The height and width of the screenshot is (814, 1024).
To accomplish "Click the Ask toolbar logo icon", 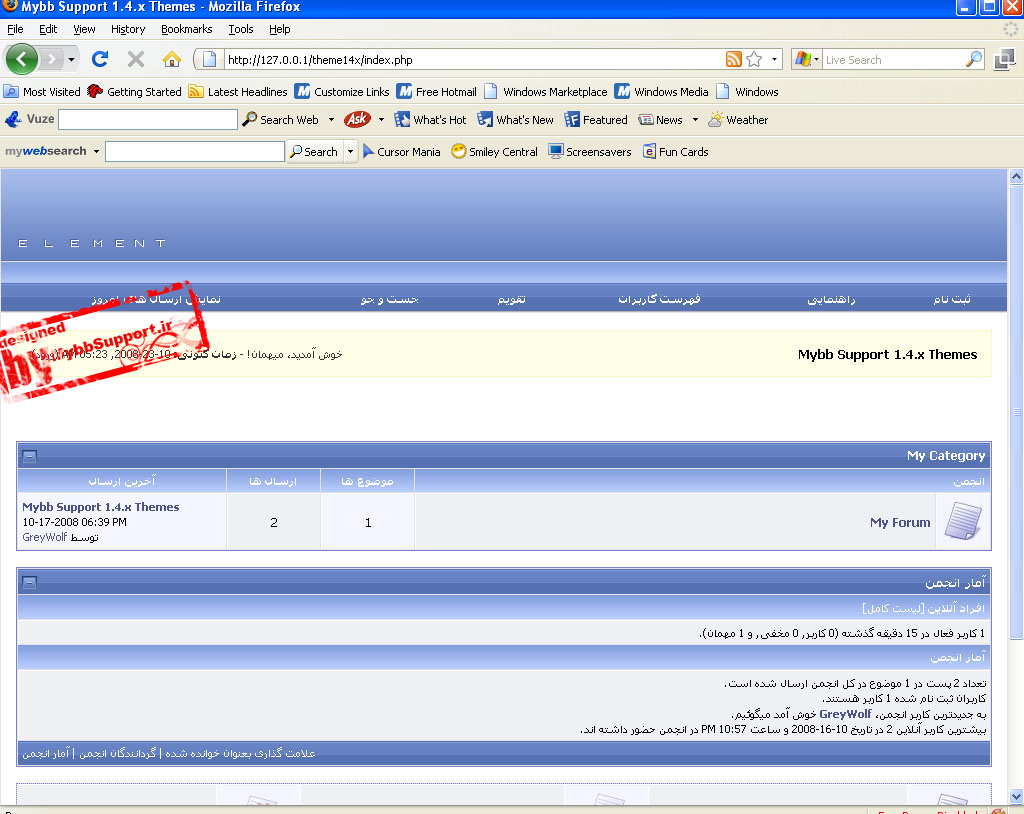I will tap(357, 119).
